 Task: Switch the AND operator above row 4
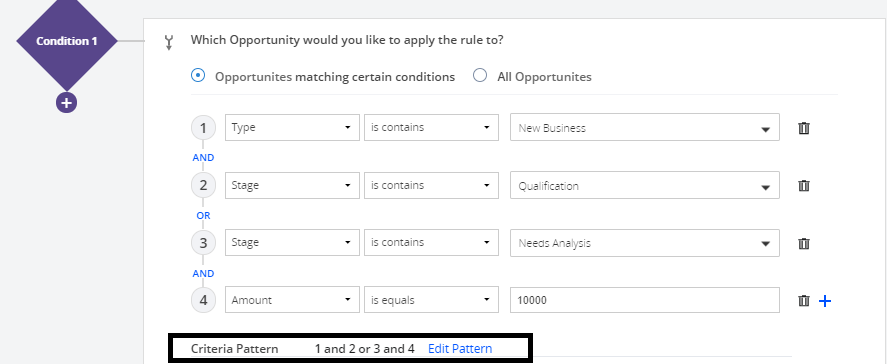[203, 273]
